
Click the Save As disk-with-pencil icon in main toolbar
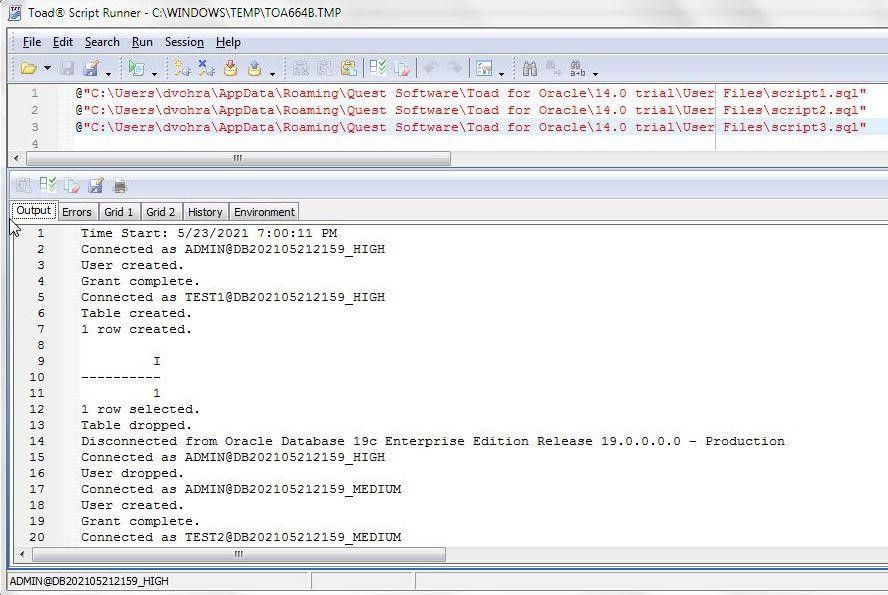[x=91, y=69]
